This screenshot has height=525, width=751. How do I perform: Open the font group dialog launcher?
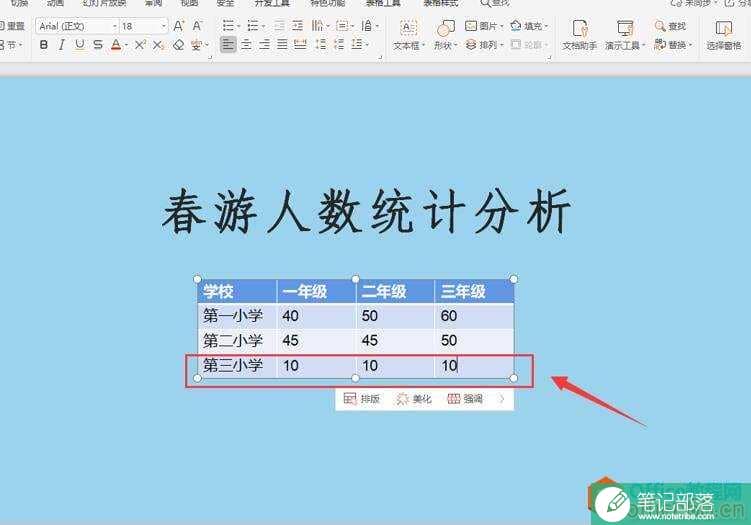point(210,57)
